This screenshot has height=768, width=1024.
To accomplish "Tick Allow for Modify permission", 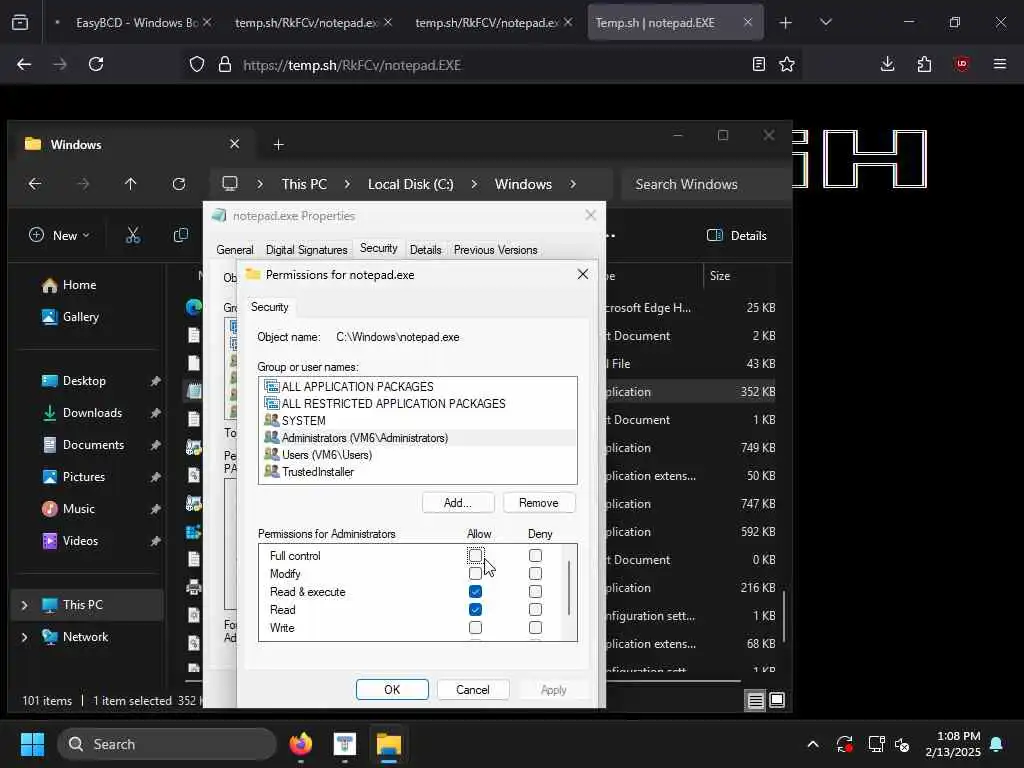I will (x=475, y=573).
